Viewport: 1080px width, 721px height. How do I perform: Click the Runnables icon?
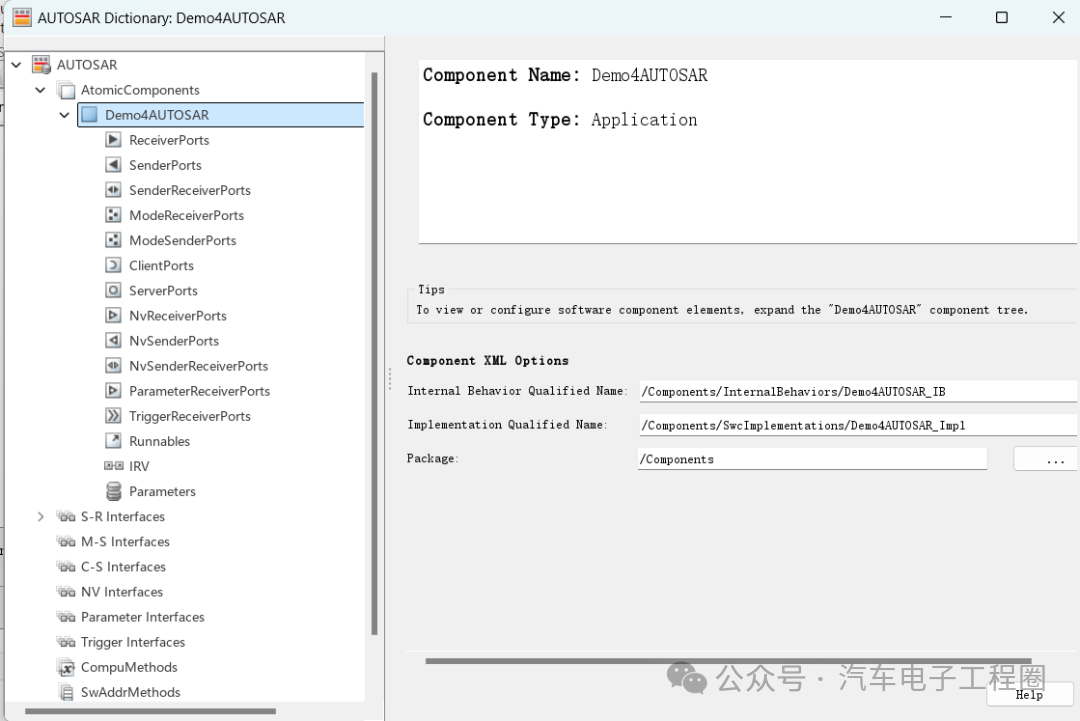pyautogui.click(x=114, y=441)
